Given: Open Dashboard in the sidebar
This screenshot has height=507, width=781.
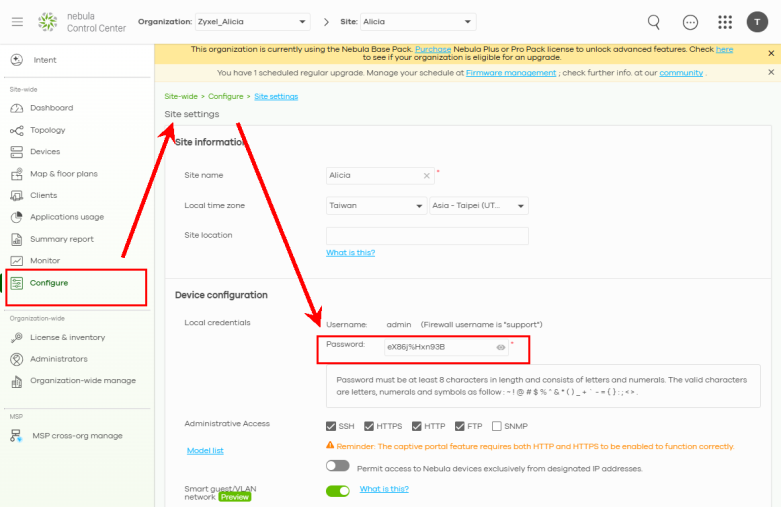Looking at the screenshot, I should (x=51, y=108).
